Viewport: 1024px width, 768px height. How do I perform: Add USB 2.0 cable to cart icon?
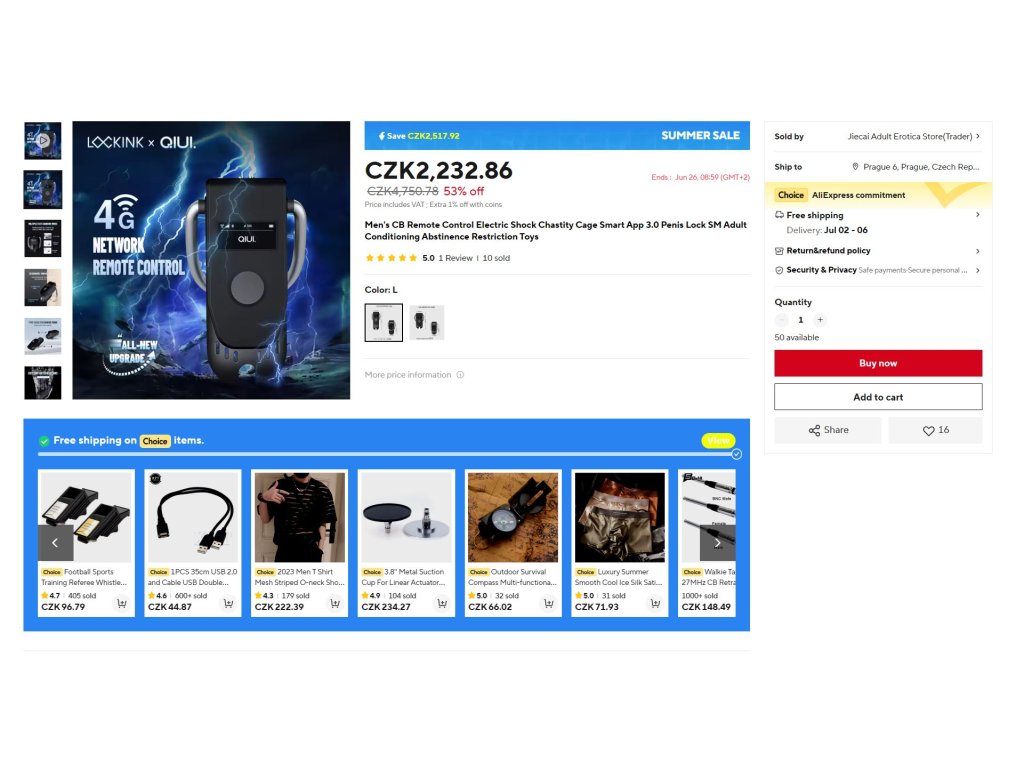coord(229,604)
